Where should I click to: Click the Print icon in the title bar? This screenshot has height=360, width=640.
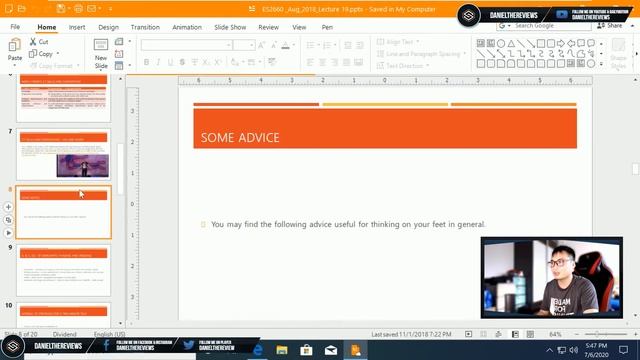coord(78,9)
